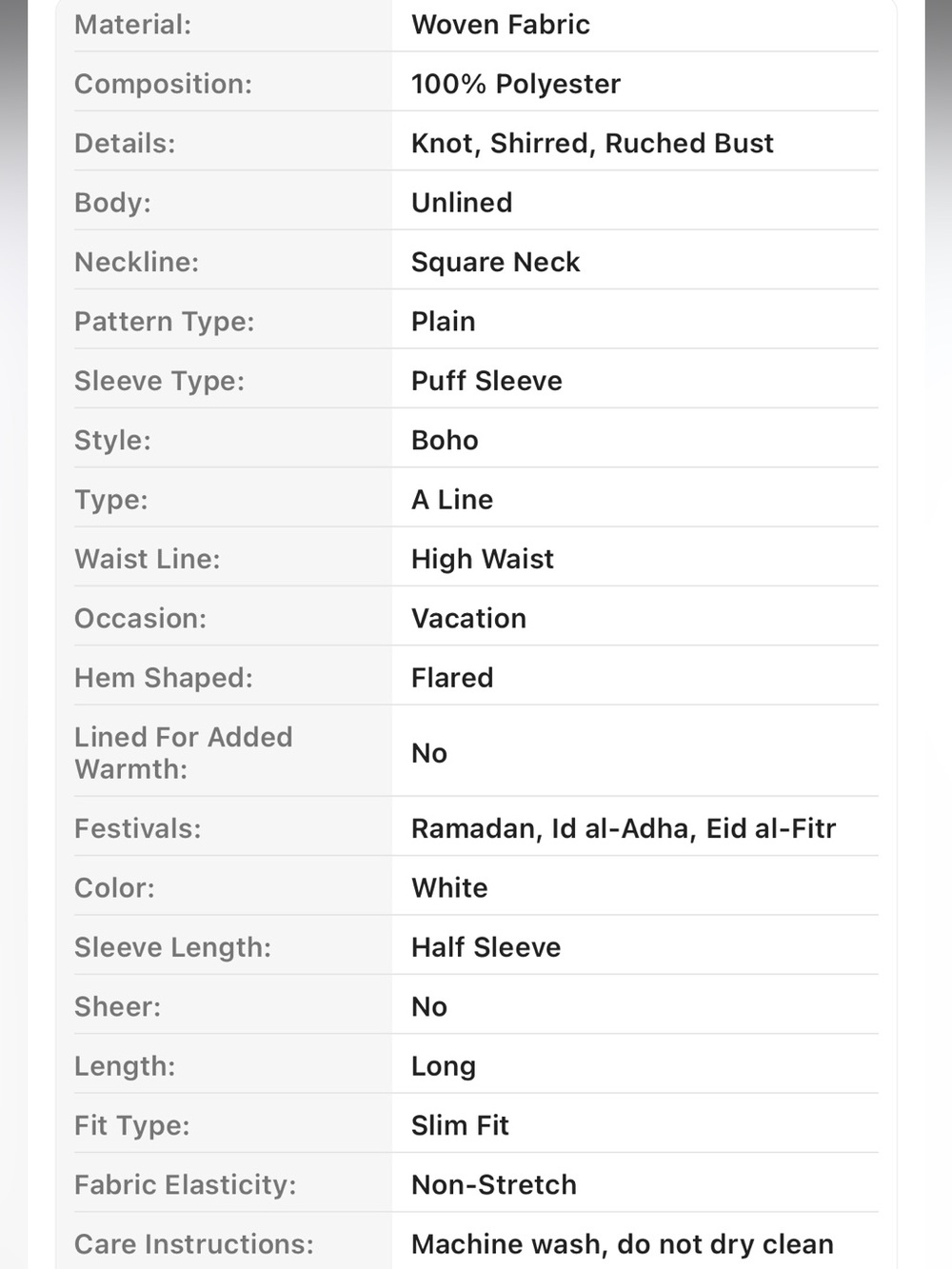Tap the Square Neck neckline value
Viewport: 952px width, 1269px height.
[495, 262]
